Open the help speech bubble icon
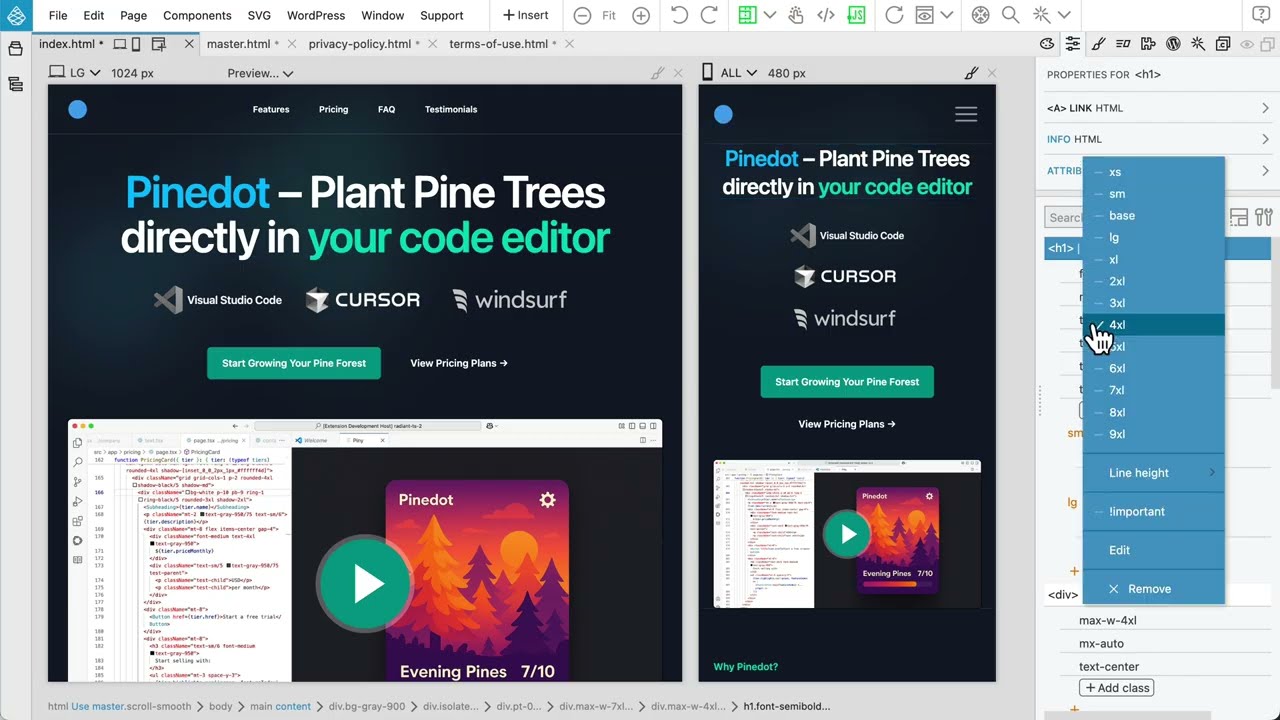 click(1262, 15)
